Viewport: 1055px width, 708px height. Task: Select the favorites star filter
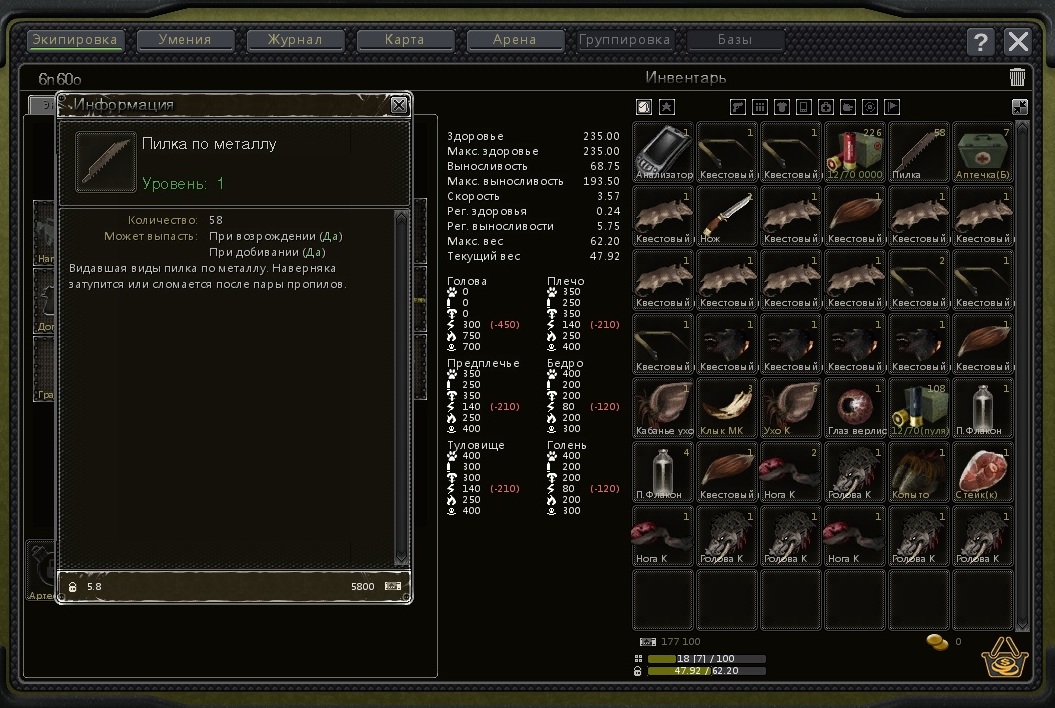click(667, 107)
